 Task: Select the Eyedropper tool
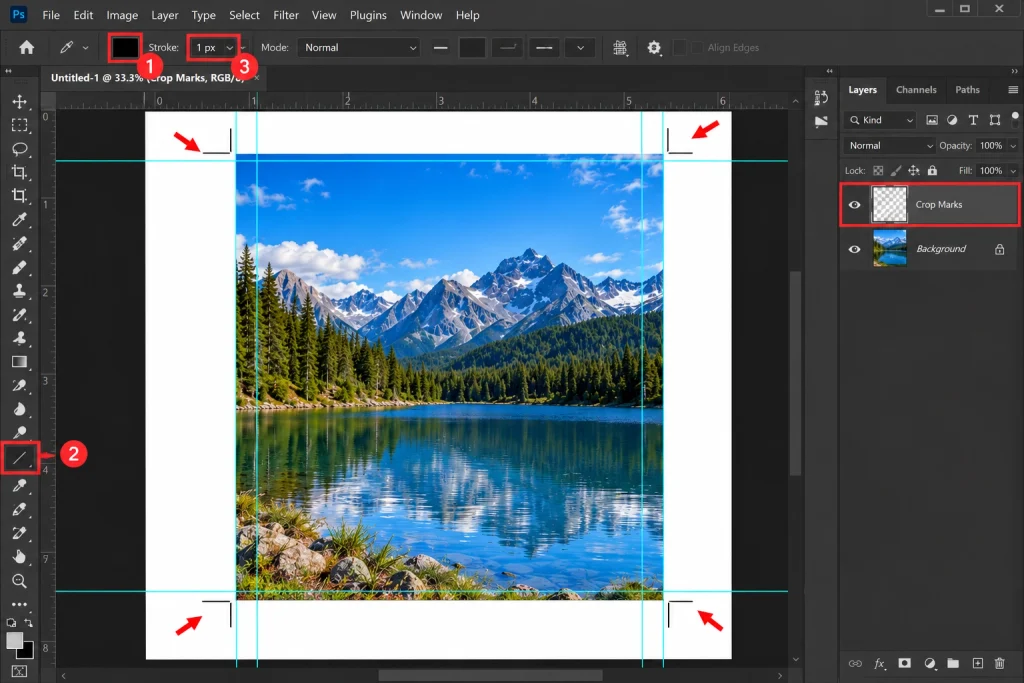coord(20,219)
